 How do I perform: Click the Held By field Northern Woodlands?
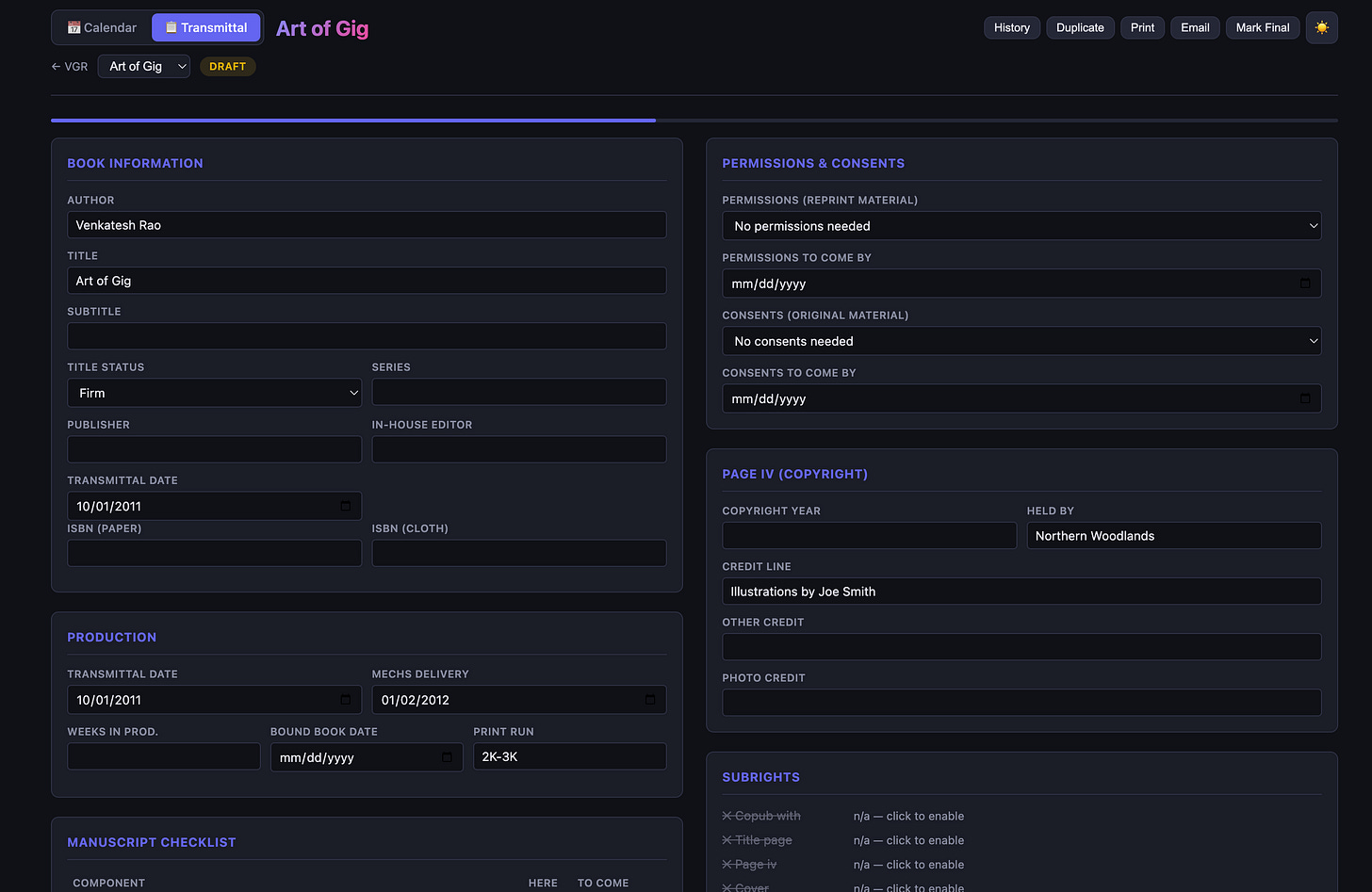(x=1174, y=536)
